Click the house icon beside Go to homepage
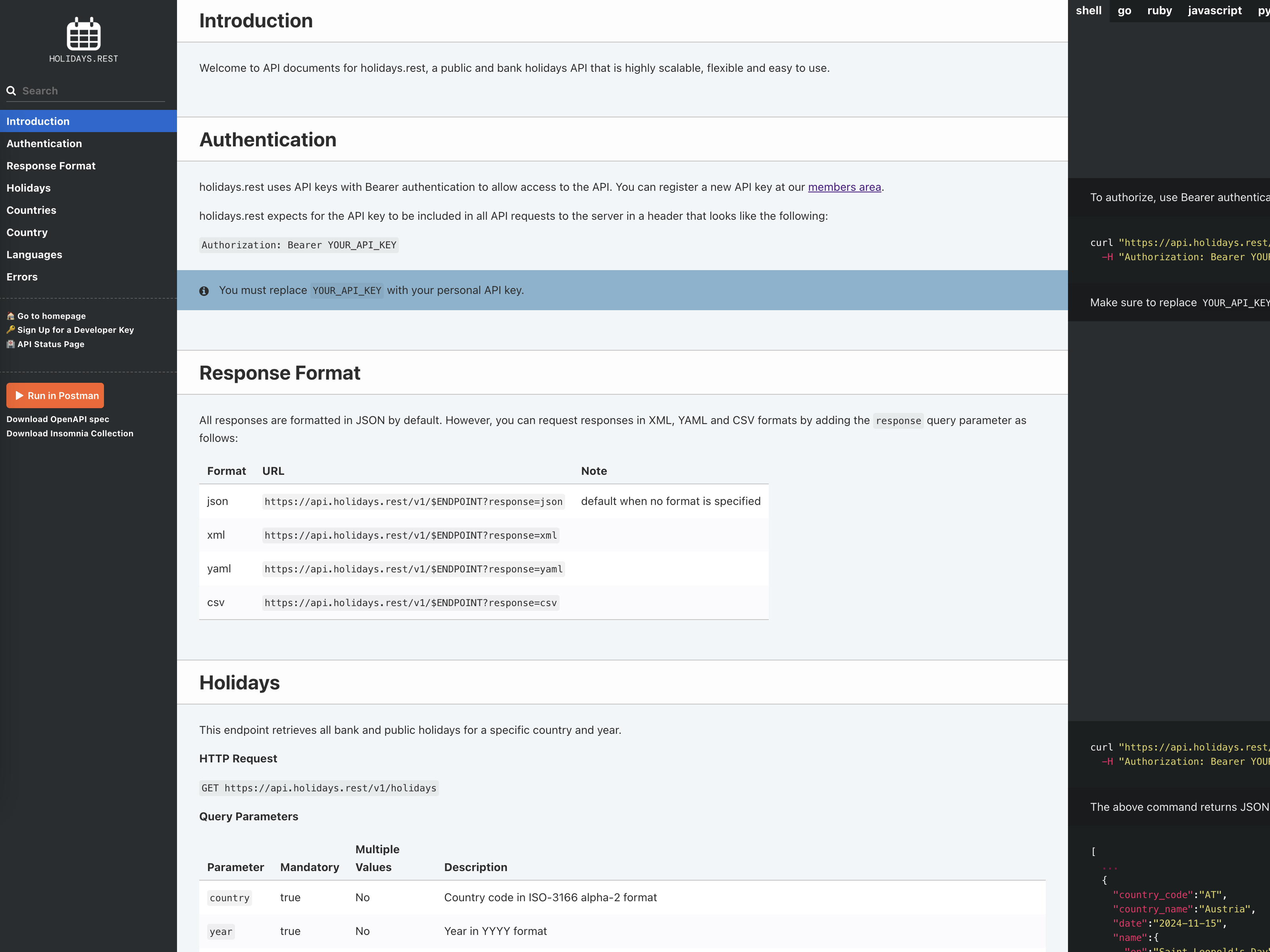 [10, 316]
